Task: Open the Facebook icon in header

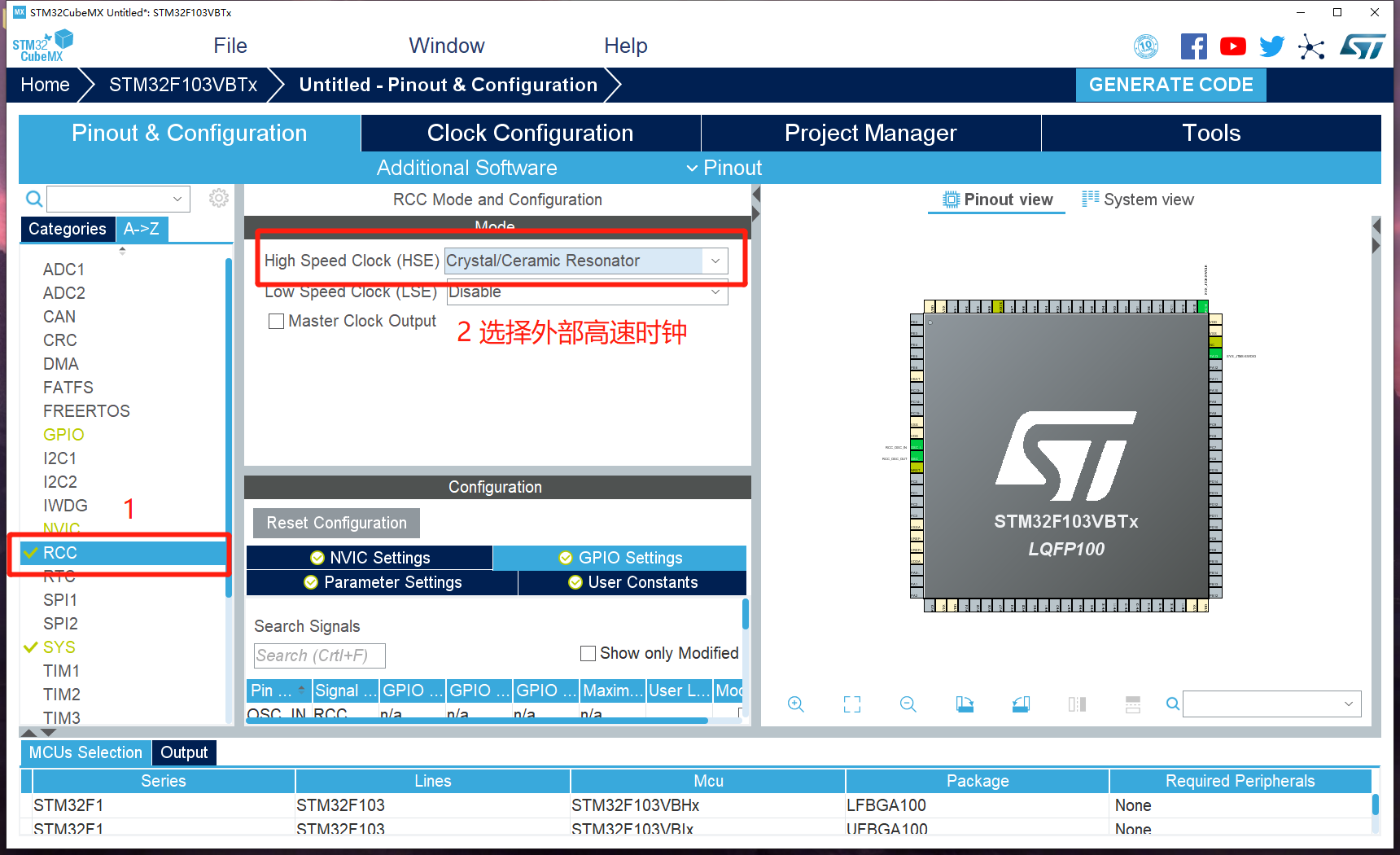Action: [x=1193, y=46]
